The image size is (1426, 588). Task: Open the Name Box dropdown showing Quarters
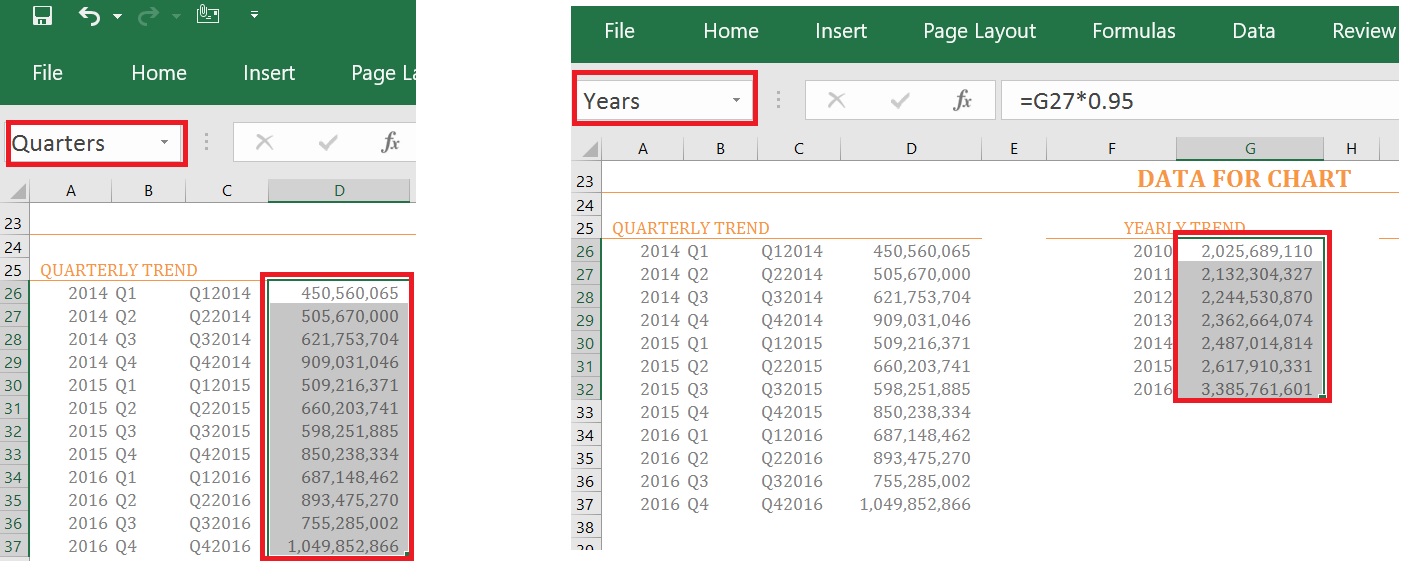tap(165, 143)
